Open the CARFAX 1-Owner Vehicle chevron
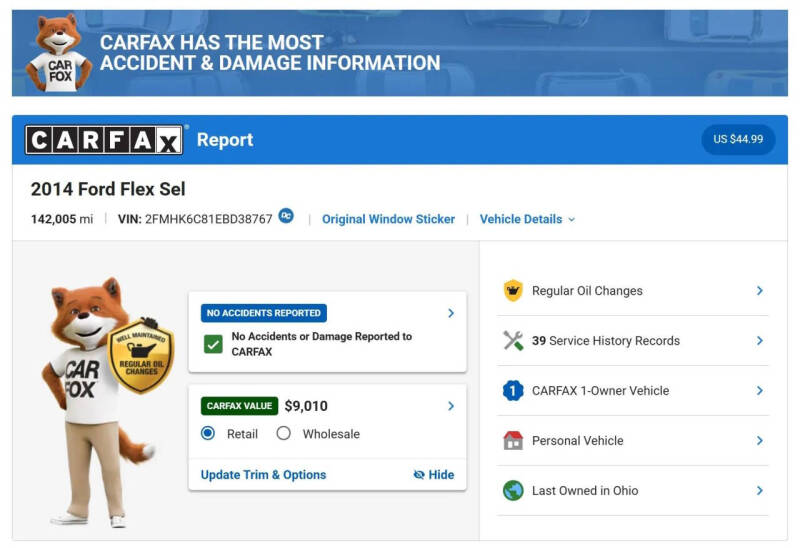Image resolution: width=800 pixels, height=548 pixels. pos(760,391)
